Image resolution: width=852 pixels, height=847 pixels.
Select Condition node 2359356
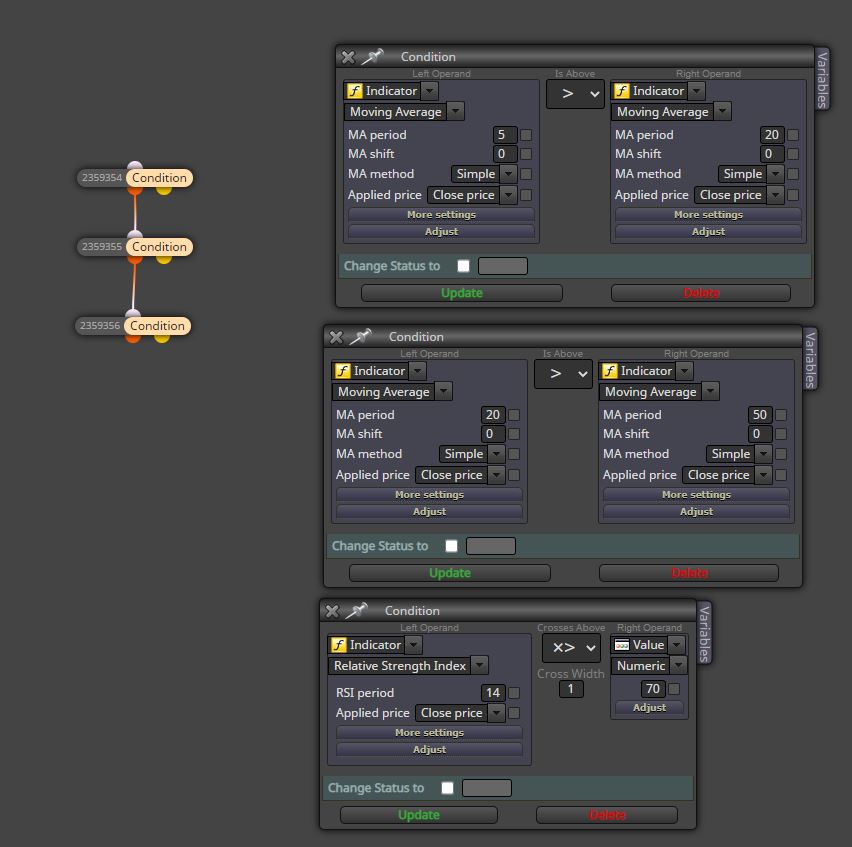158,325
